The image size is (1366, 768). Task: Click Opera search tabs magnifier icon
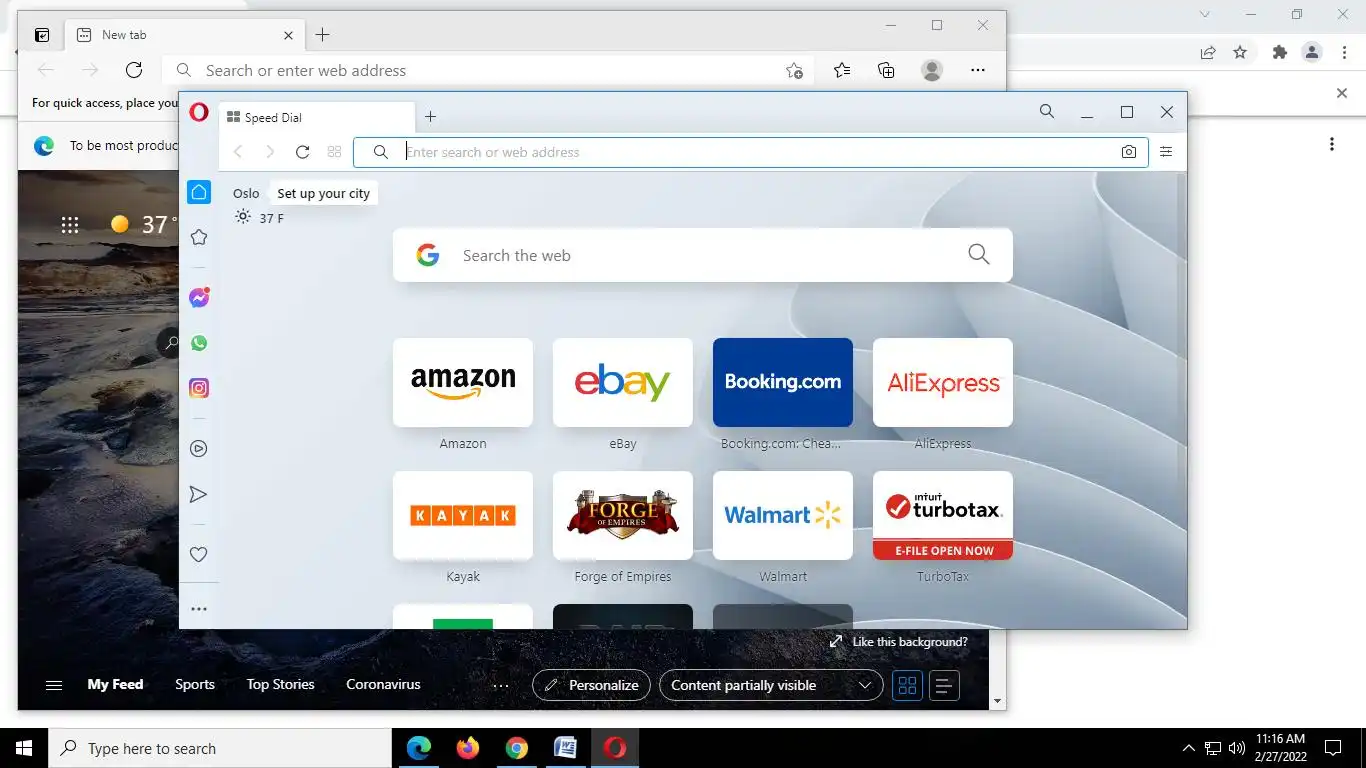(1047, 112)
